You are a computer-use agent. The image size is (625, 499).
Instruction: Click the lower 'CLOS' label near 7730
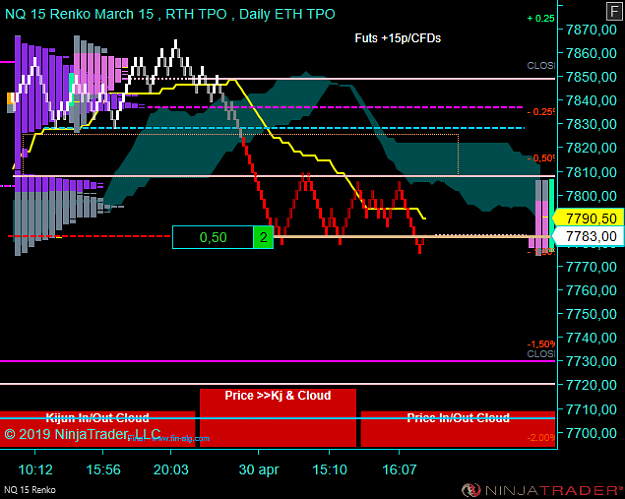click(541, 354)
